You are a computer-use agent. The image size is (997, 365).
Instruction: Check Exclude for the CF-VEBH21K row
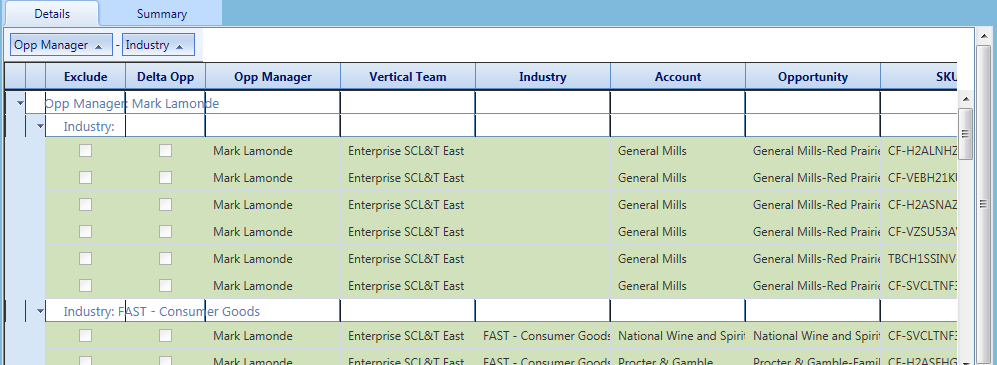(85, 177)
